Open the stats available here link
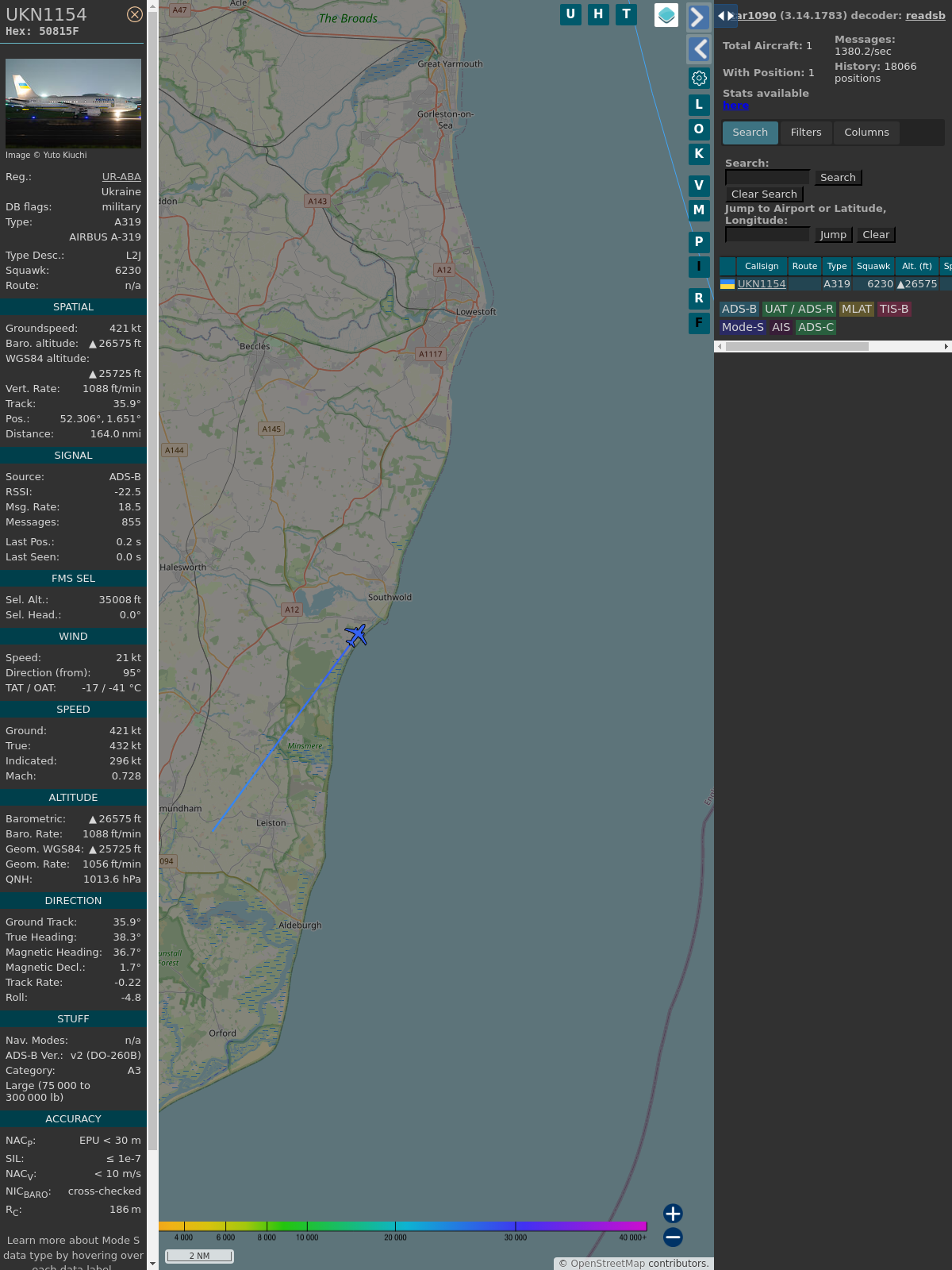952x1270 pixels. coord(735,106)
